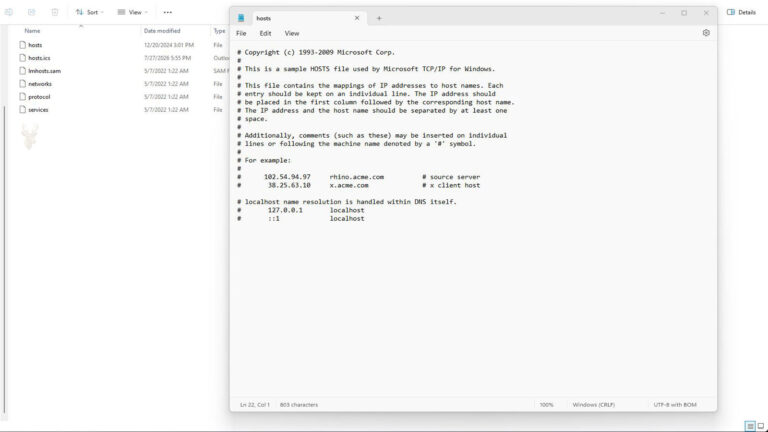This screenshot has width=768, height=432.
Task: Click the UTF-8 with BOM encoding indicator
Action: (x=675, y=405)
